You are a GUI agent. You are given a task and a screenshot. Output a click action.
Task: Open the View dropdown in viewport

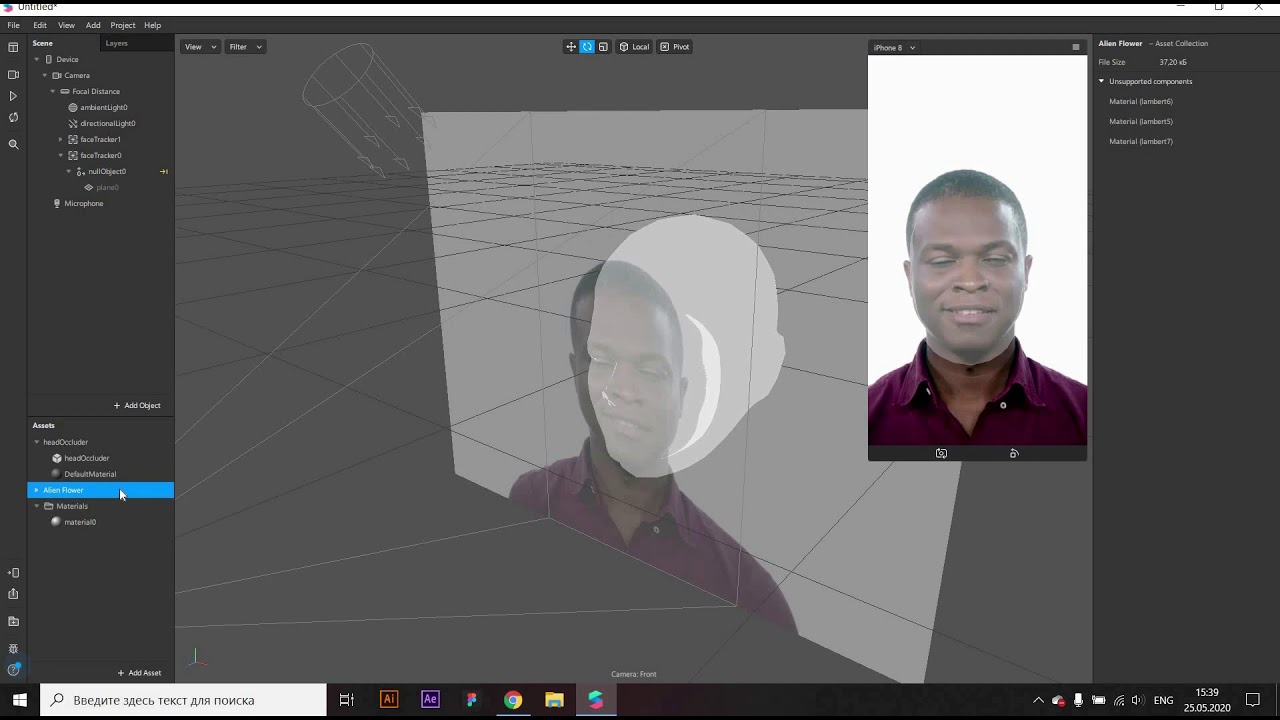tap(200, 47)
